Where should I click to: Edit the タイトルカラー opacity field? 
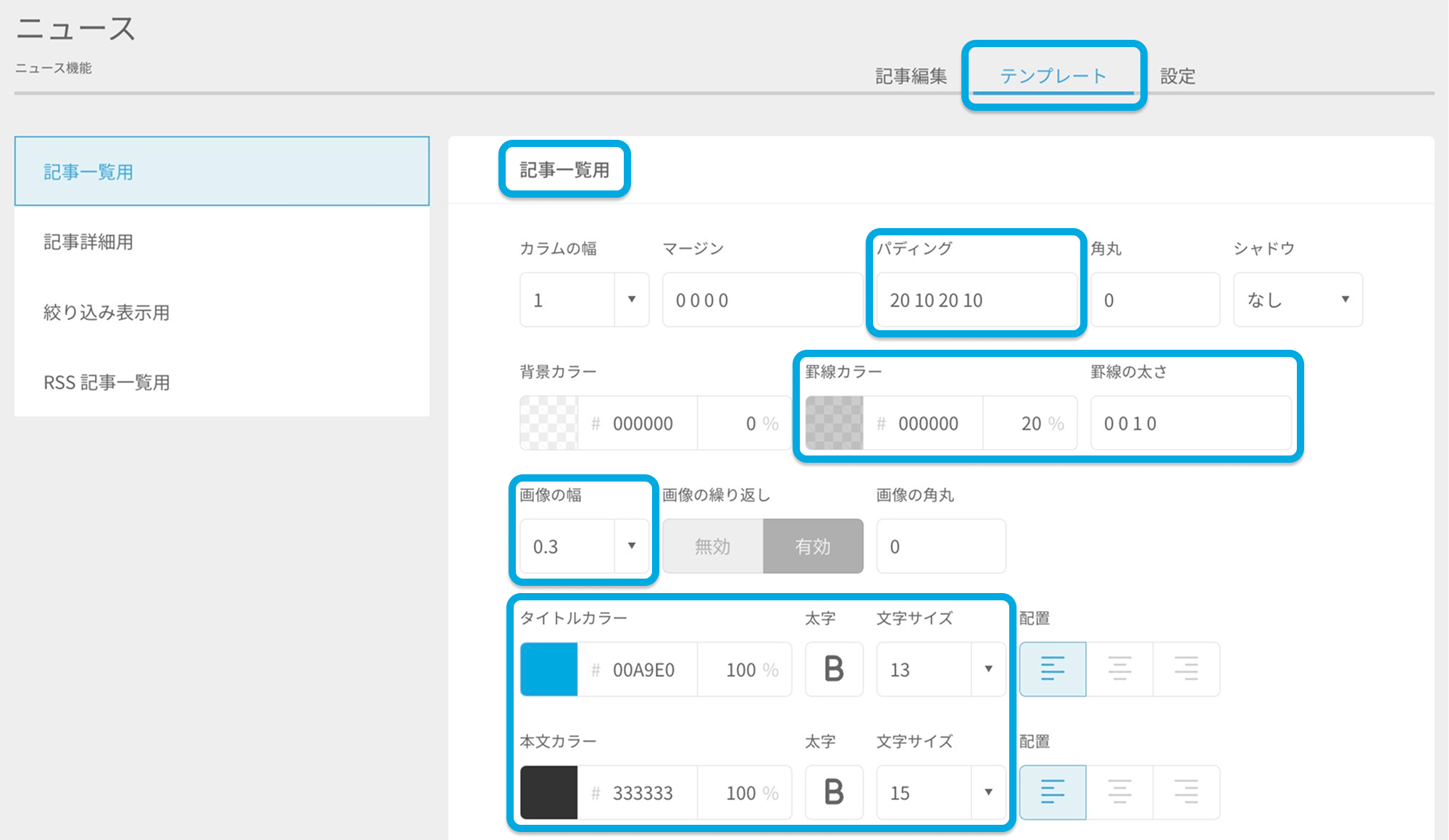click(x=745, y=669)
